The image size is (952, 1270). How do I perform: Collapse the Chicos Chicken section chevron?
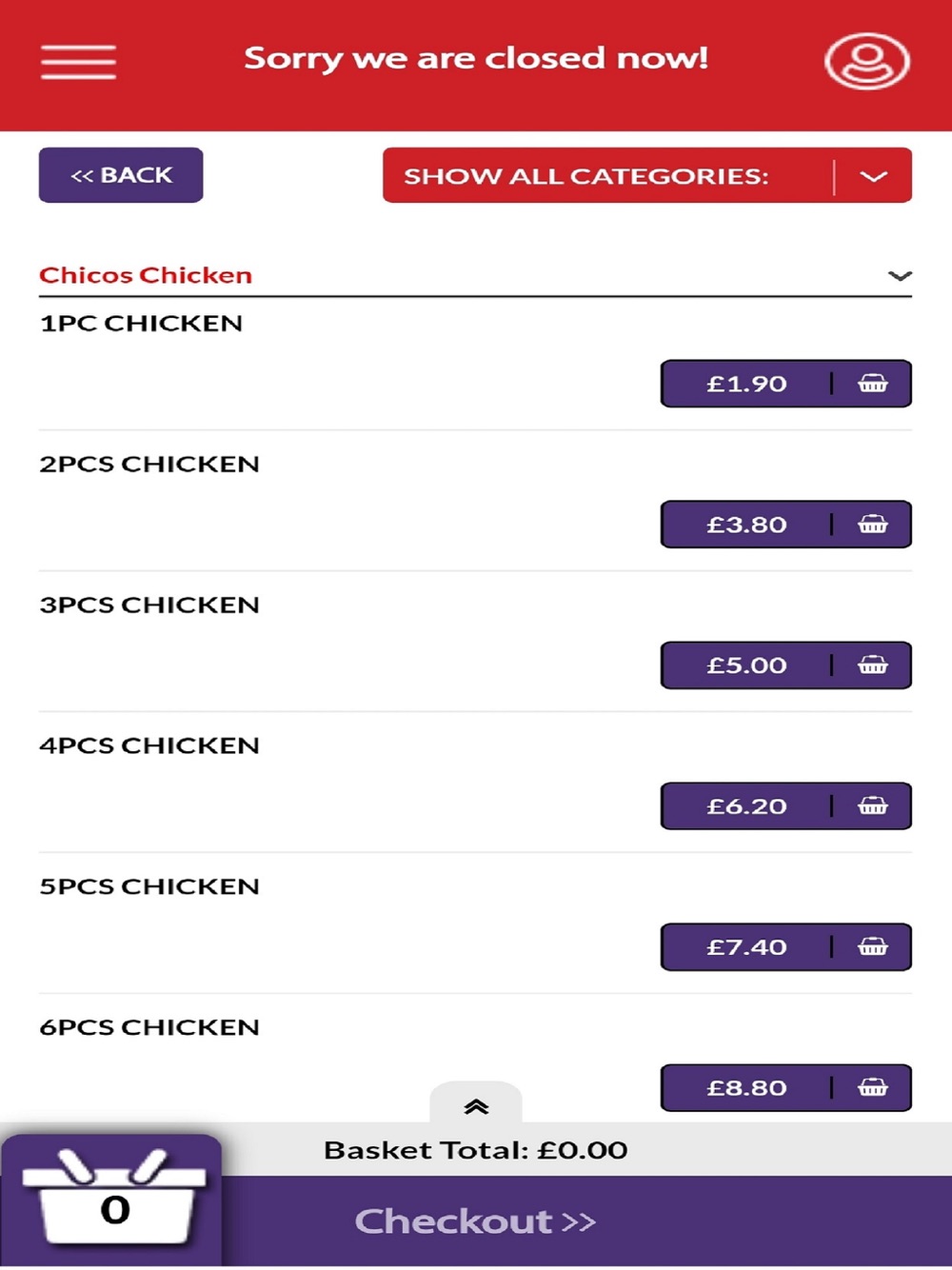(x=900, y=276)
